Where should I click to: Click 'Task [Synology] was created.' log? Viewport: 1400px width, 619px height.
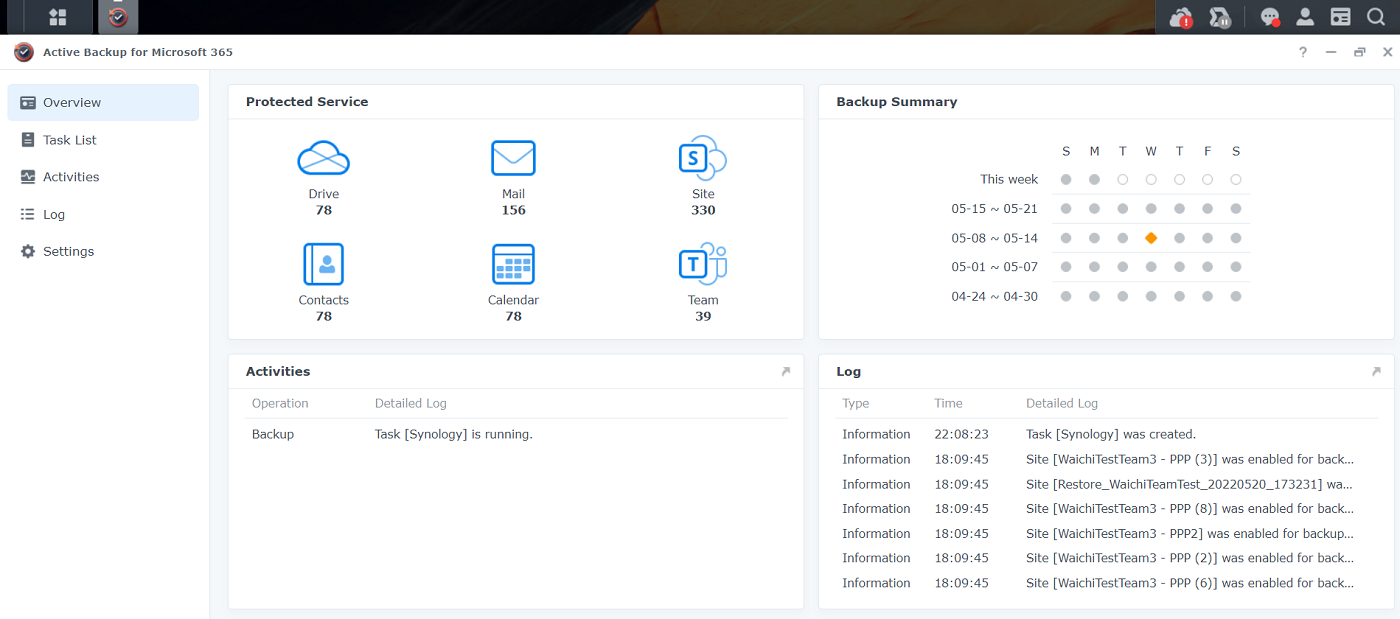pyautogui.click(x=1111, y=434)
